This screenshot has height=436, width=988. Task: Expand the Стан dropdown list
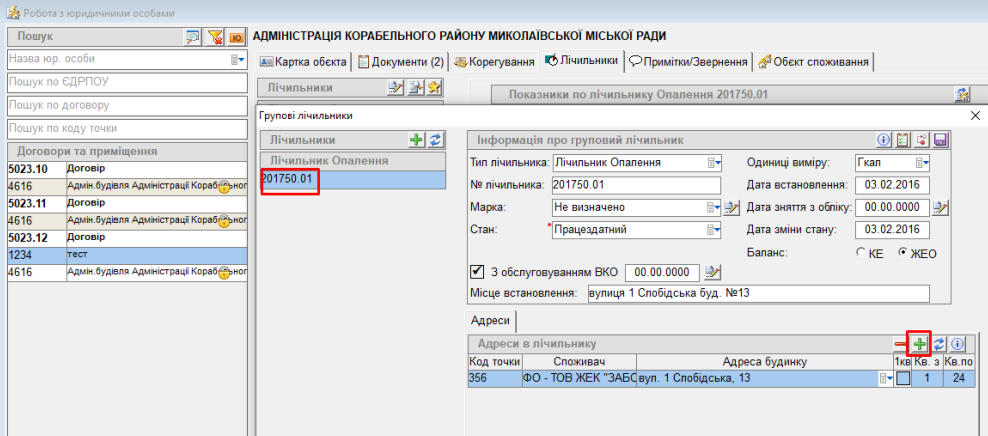click(x=713, y=229)
